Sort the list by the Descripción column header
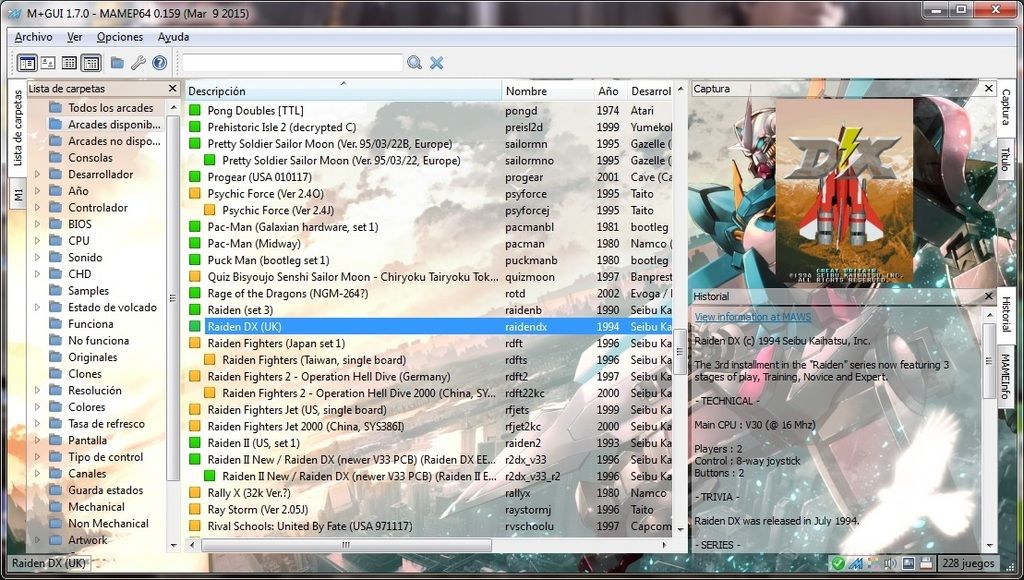 pyautogui.click(x=344, y=91)
